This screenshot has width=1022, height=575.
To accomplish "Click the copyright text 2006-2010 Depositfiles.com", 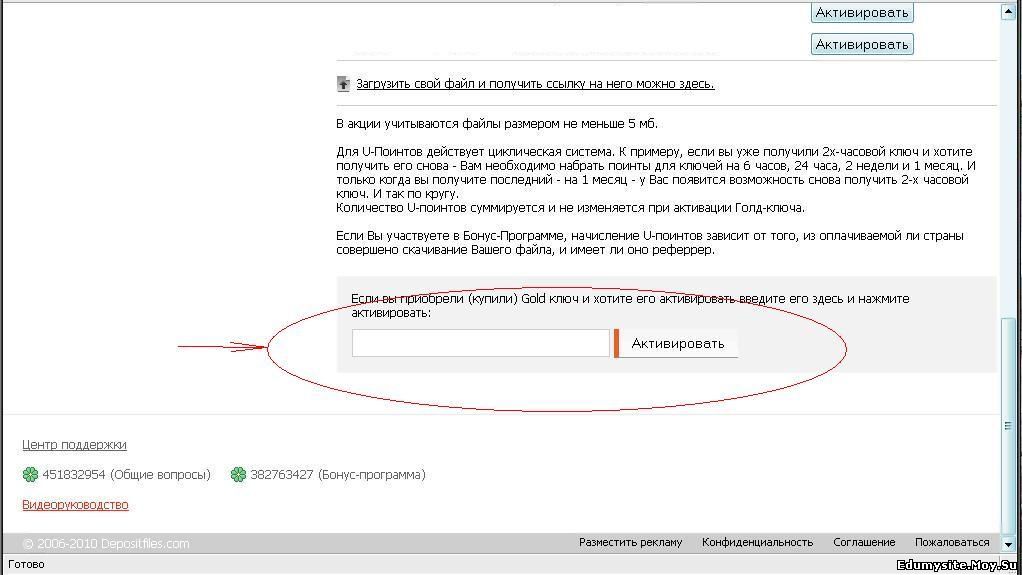I will [106, 544].
